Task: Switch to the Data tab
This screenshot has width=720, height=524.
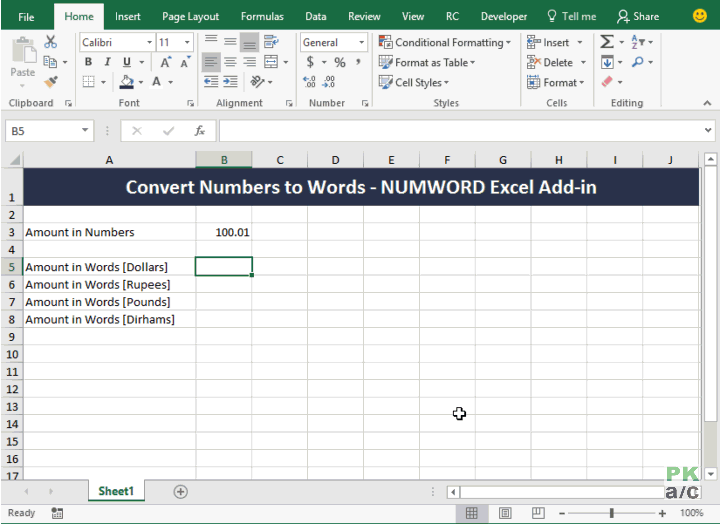Action: 316,17
